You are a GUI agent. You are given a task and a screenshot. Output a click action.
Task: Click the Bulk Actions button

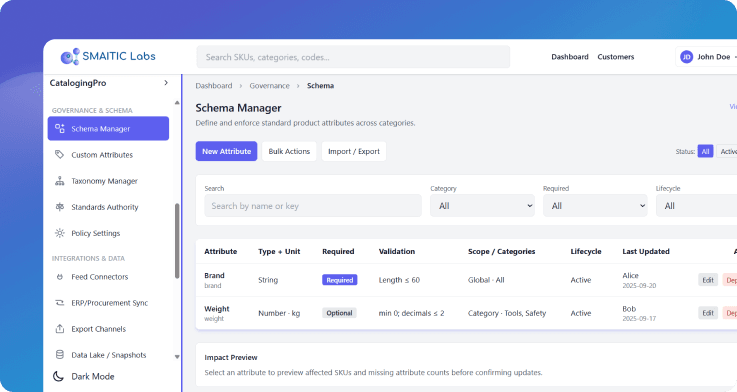(289, 151)
